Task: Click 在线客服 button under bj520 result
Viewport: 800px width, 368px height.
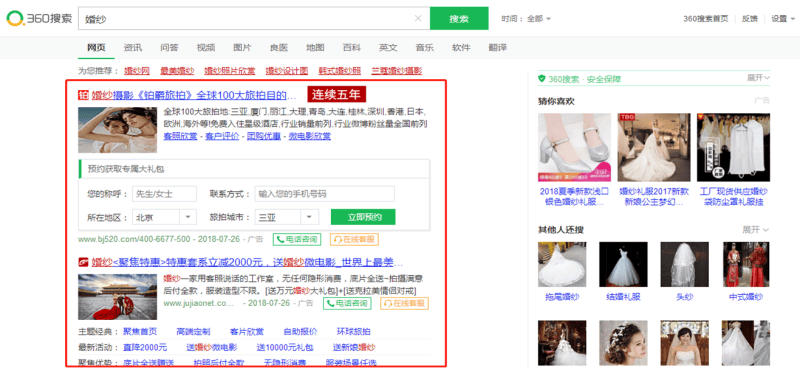Action: click(355, 239)
